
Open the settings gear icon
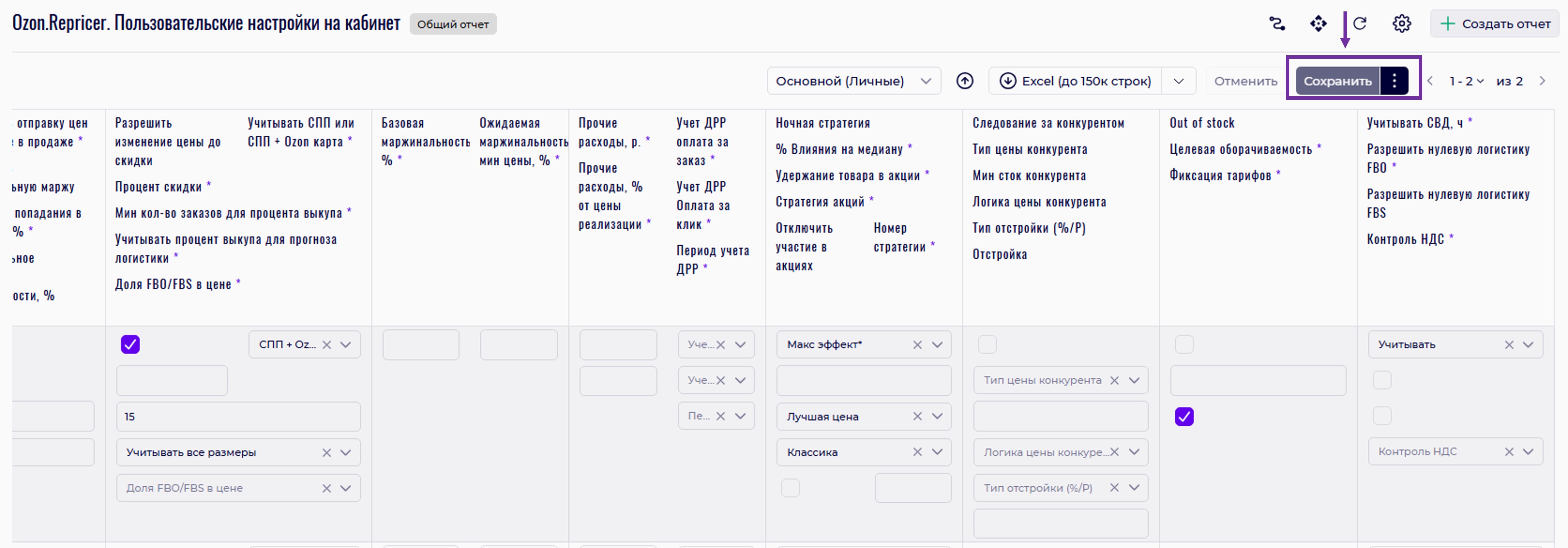click(1401, 24)
